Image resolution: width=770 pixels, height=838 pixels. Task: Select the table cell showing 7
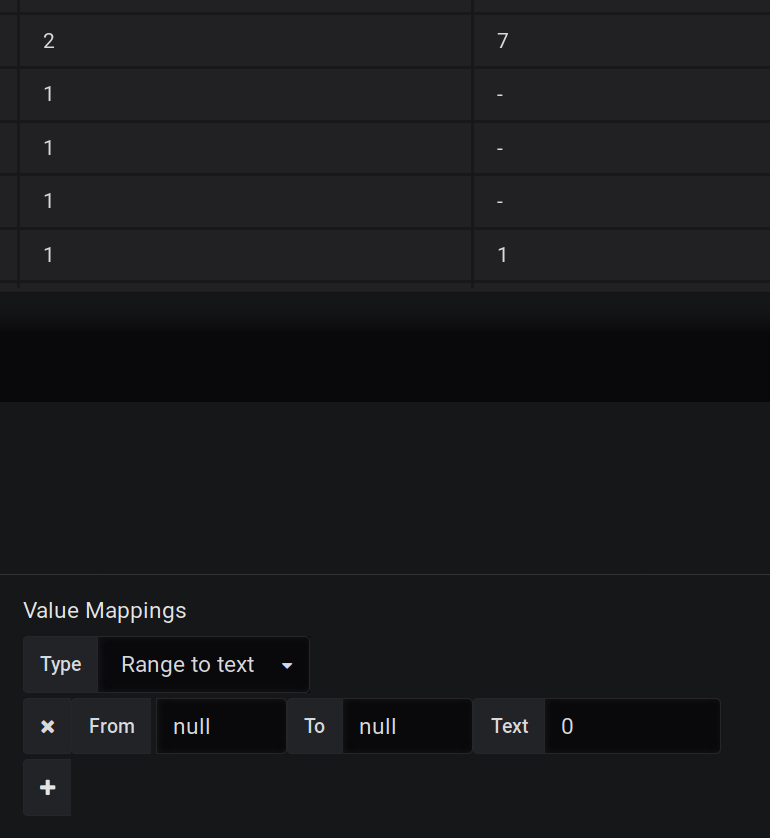[x=500, y=41]
